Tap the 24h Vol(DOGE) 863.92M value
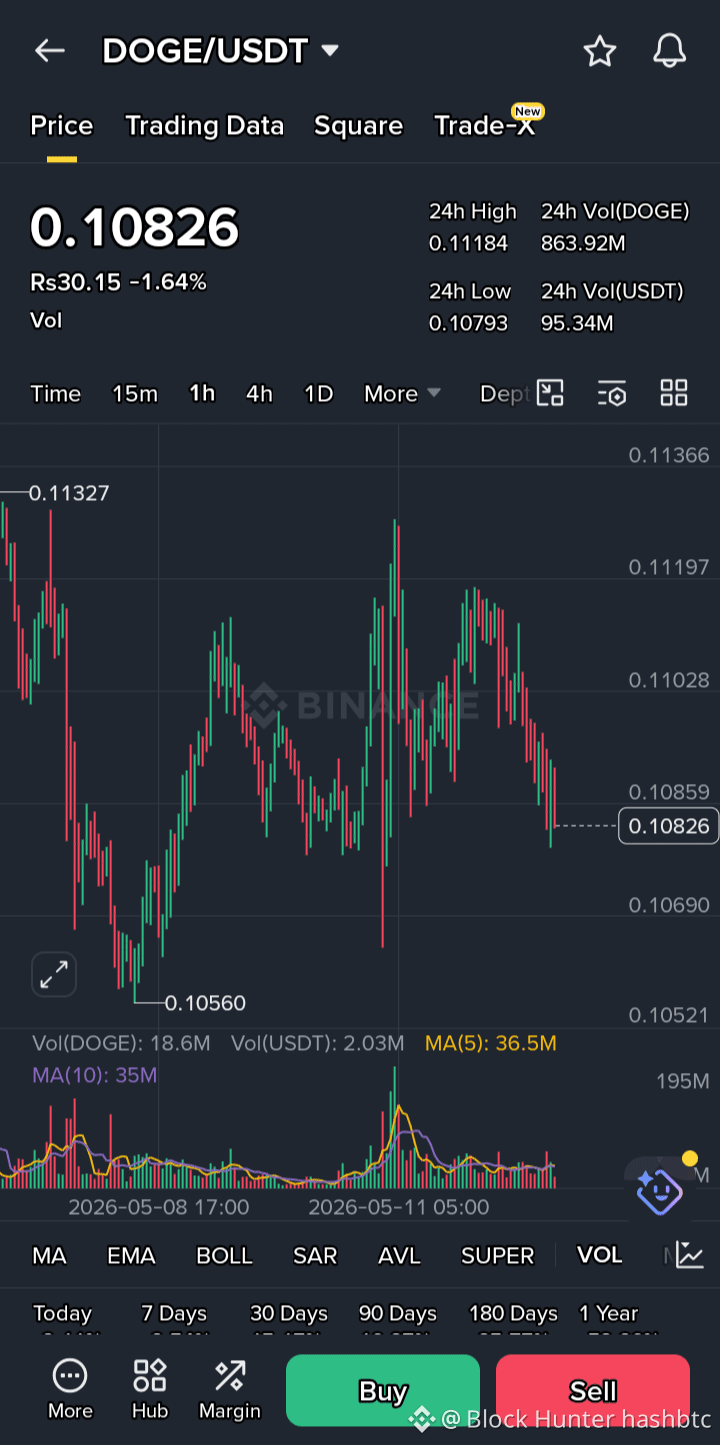 [583, 243]
